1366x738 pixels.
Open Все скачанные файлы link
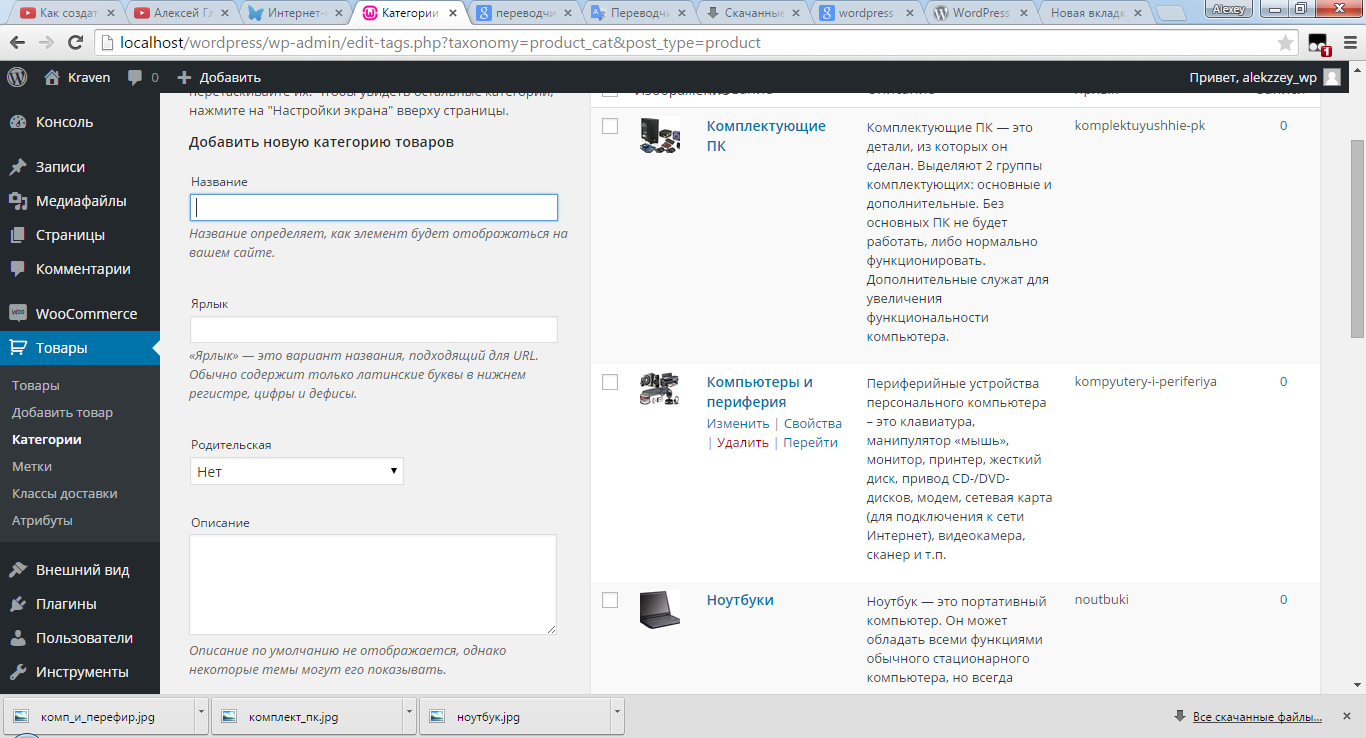point(1257,717)
